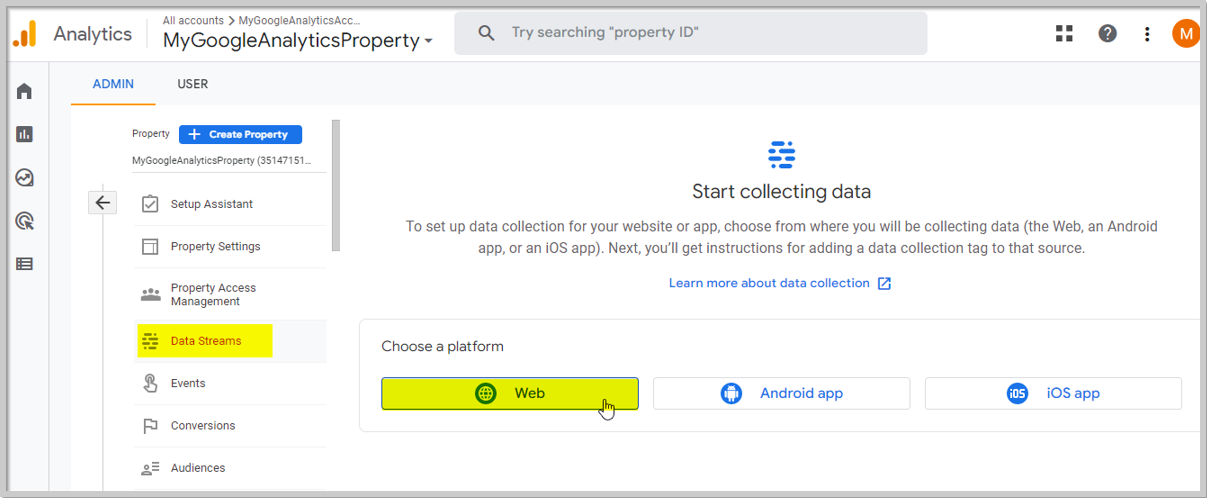Open Property Settings menu item

pyautogui.click(x=230, y=247)
